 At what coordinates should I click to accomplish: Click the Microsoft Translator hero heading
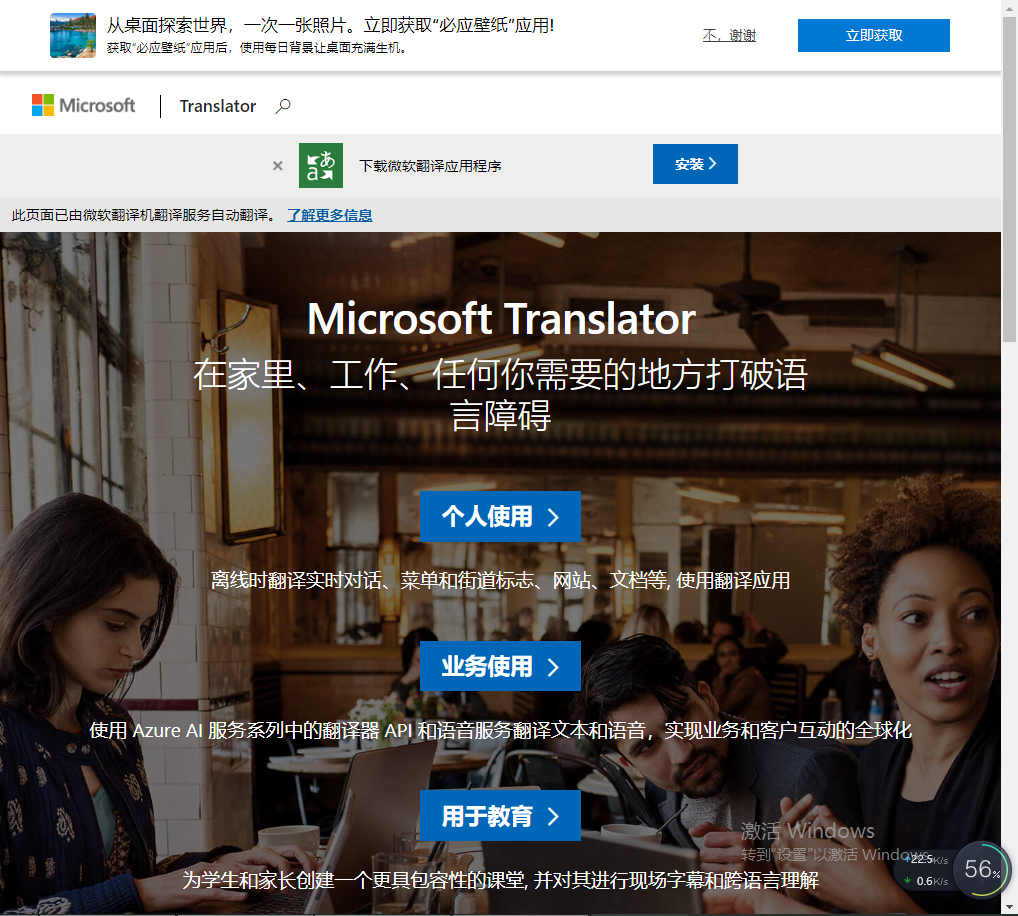pyautogui.click(x=501, y=319)
